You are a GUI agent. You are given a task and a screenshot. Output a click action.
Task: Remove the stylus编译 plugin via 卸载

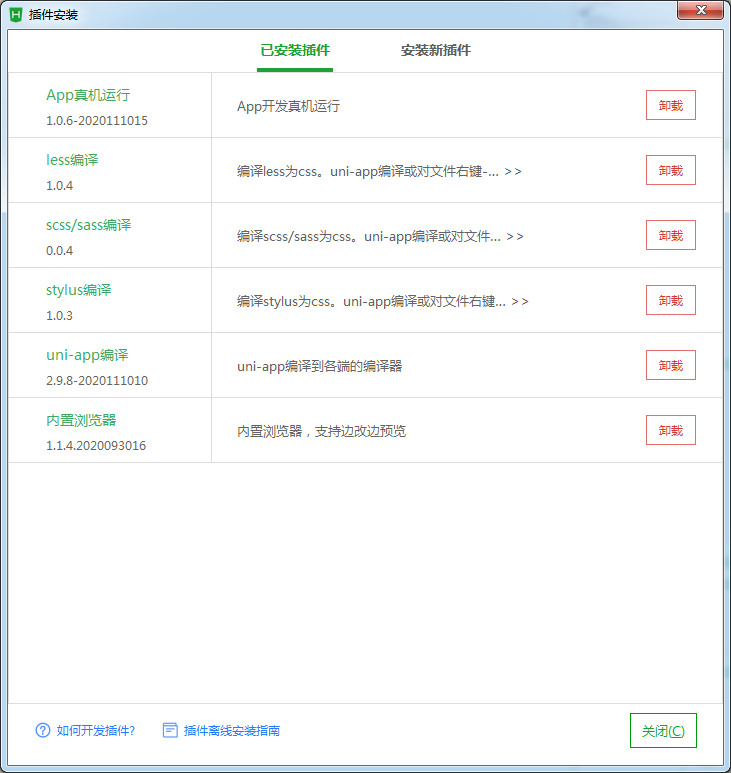coord(670,300)
